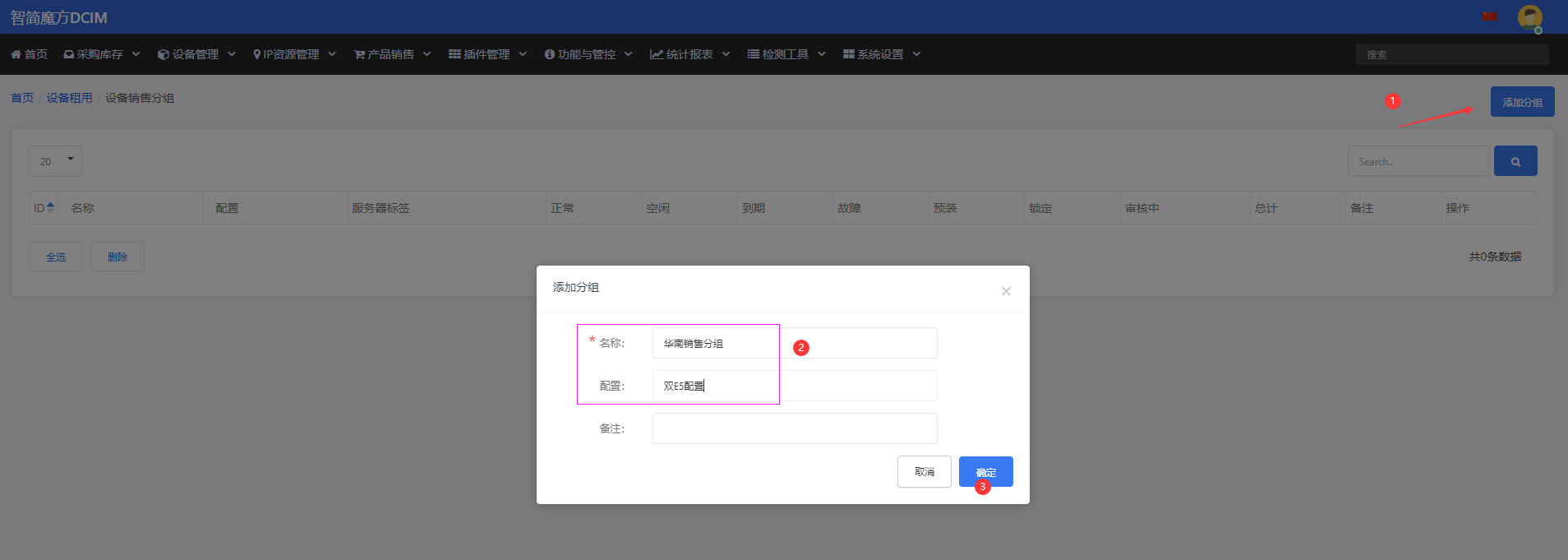Viewport: 1568px width, 560px height.
Task: Click the 取消 button
Action: (925, 472)
